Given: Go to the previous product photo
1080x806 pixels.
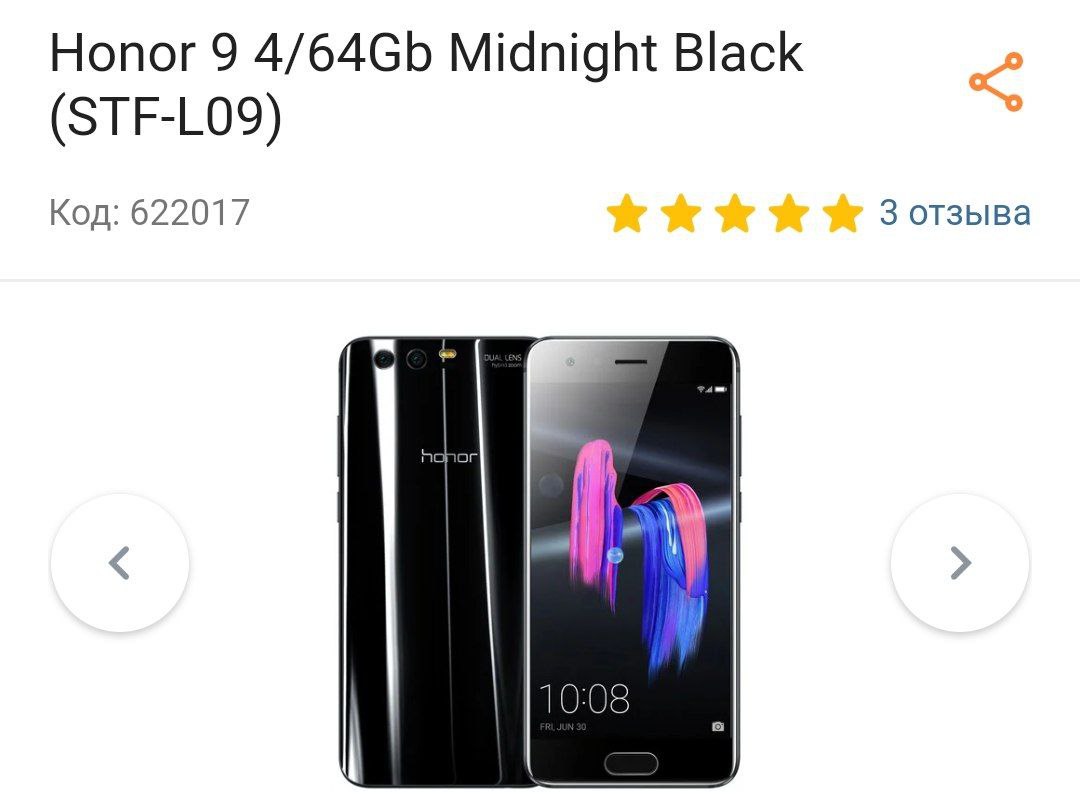Looking at the screenshot, I should click(120, 563).
